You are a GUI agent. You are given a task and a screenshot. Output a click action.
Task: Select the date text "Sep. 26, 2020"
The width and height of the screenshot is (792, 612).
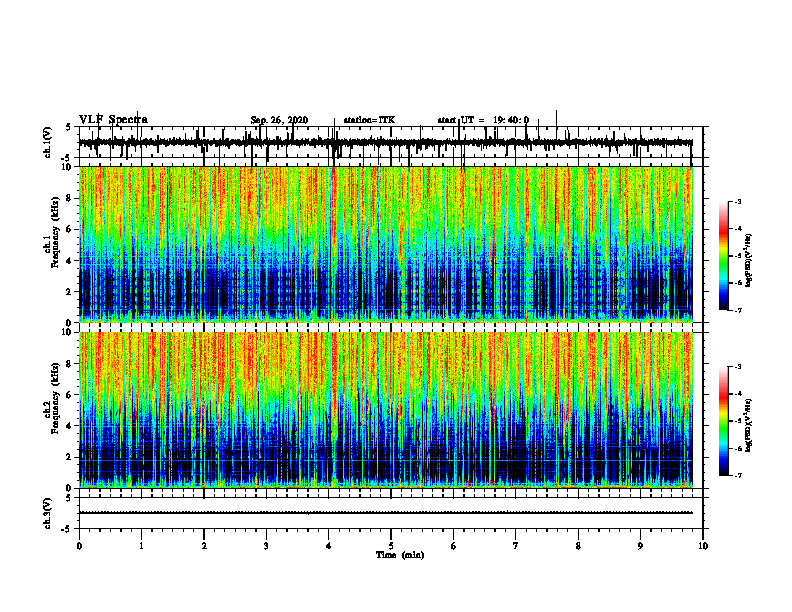(x=279, y=120)
